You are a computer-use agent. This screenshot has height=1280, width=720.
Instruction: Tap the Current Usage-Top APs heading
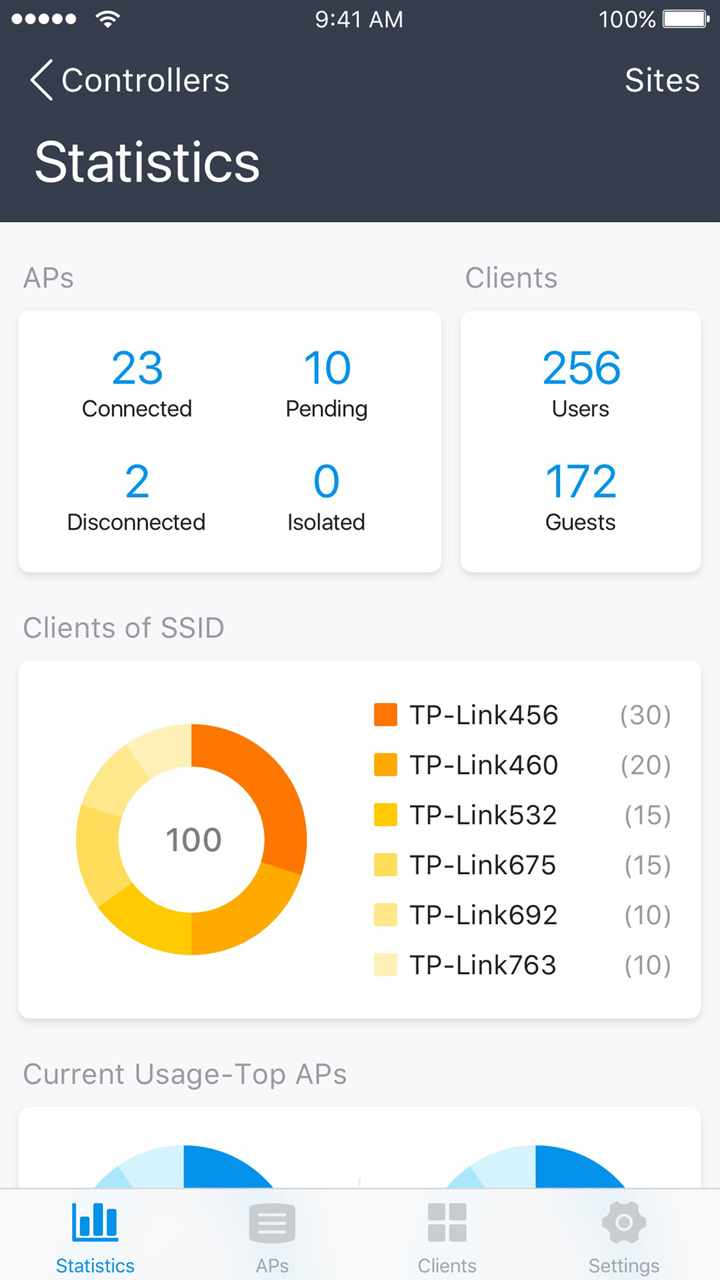[x=185, y=1074]
